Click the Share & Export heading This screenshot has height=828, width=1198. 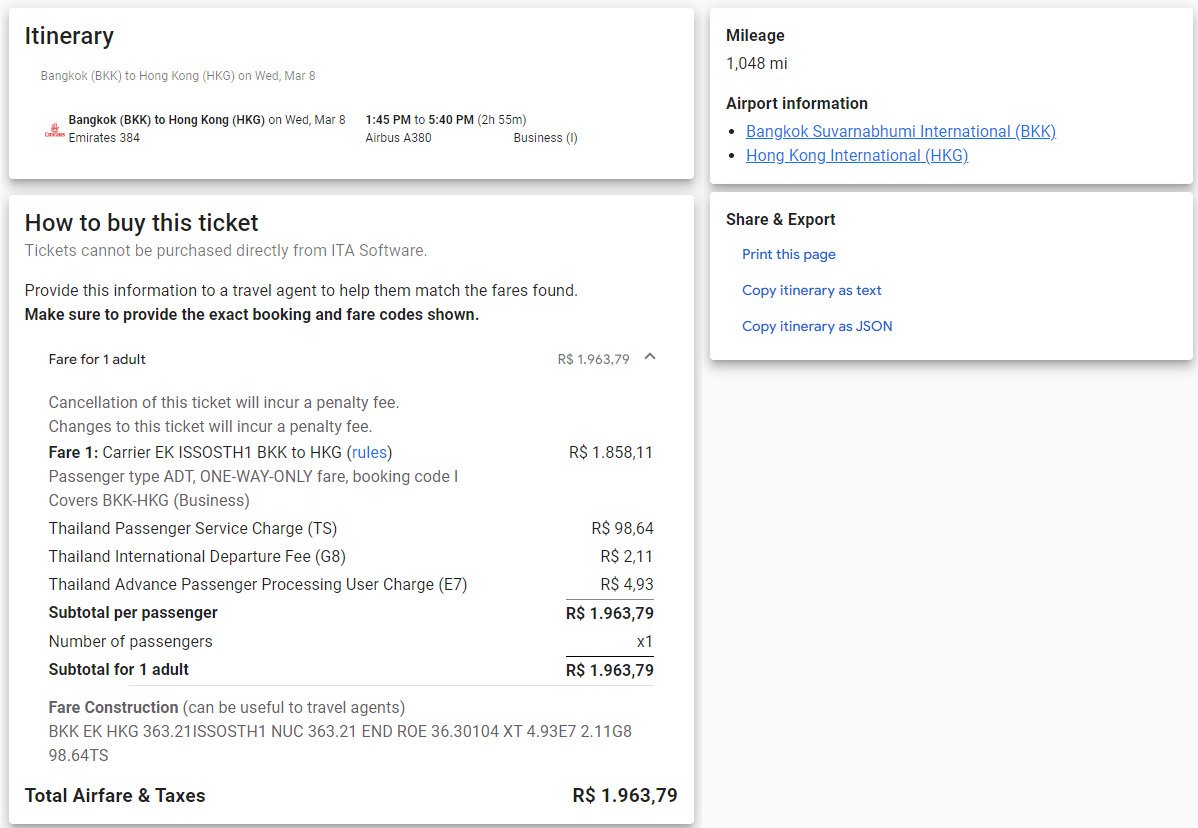(780, 219)
